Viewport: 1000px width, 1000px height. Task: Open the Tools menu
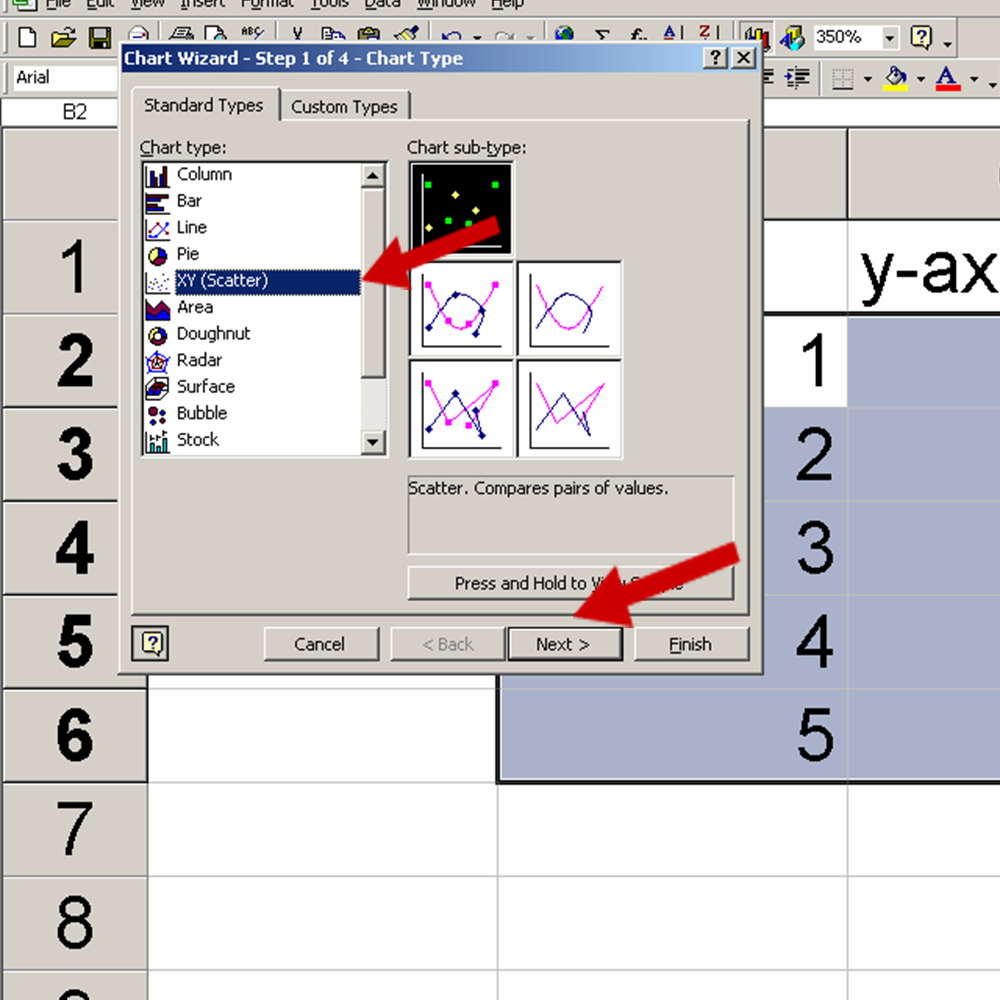coord(329,4)
